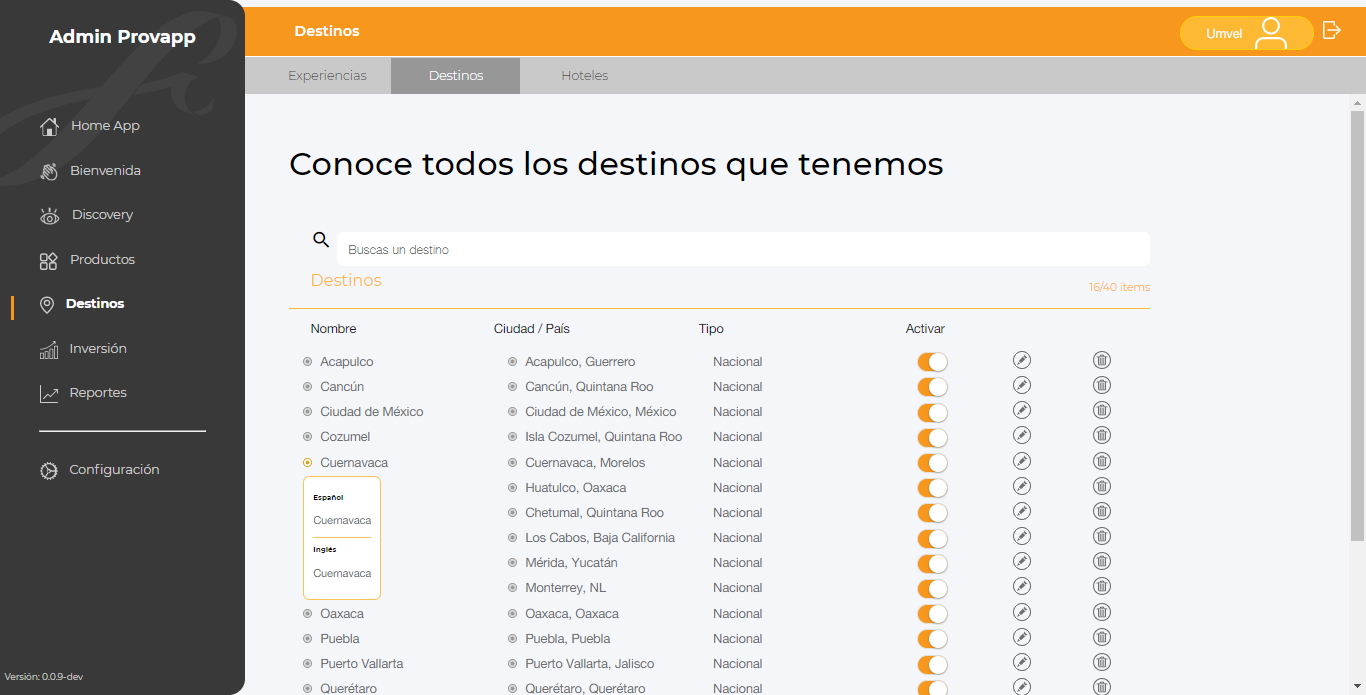Edit the Acapulco destination with pencil icon
The width and height of the screenshot is (1366, 695).
coord(1021,360)
